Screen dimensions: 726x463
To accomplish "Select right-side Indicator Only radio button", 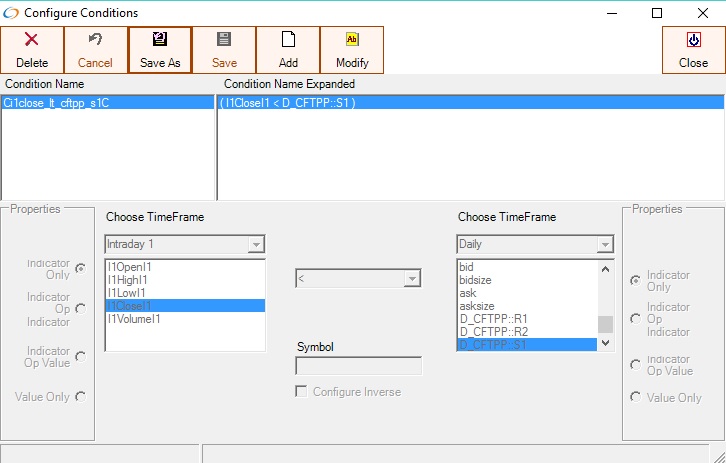I will [635, 281].
